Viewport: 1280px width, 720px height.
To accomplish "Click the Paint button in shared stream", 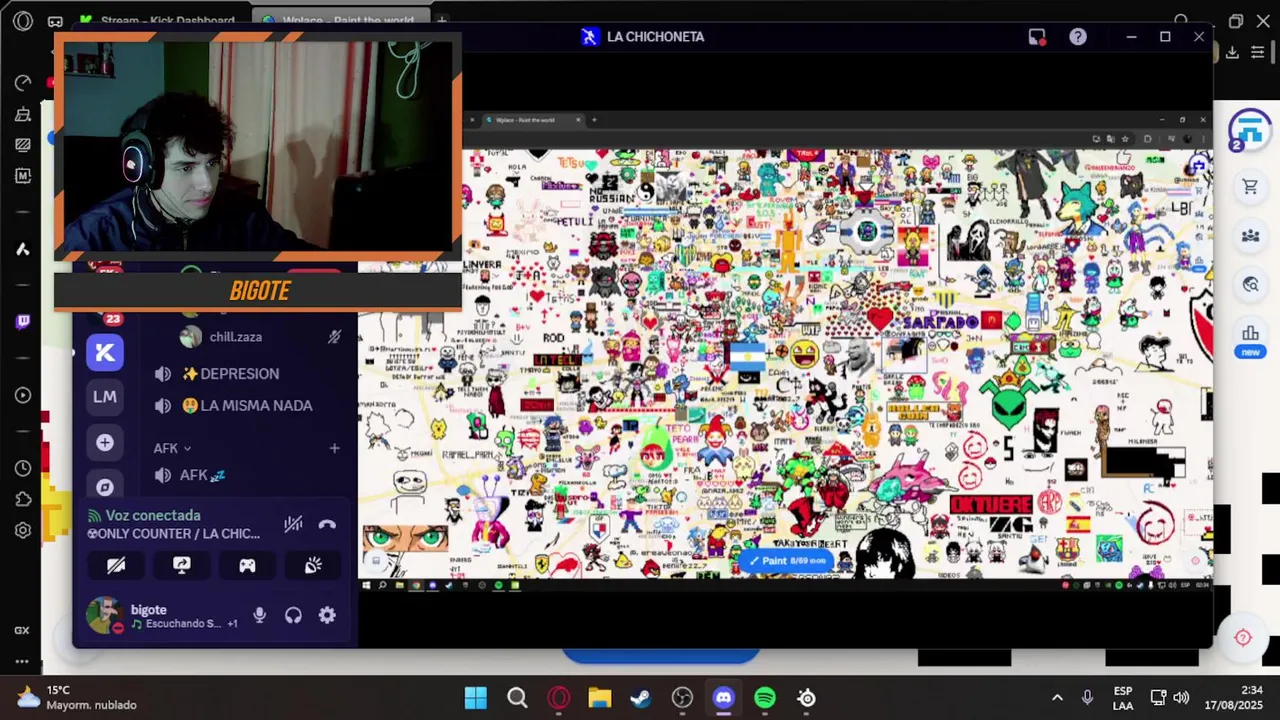I will [788, 561].
